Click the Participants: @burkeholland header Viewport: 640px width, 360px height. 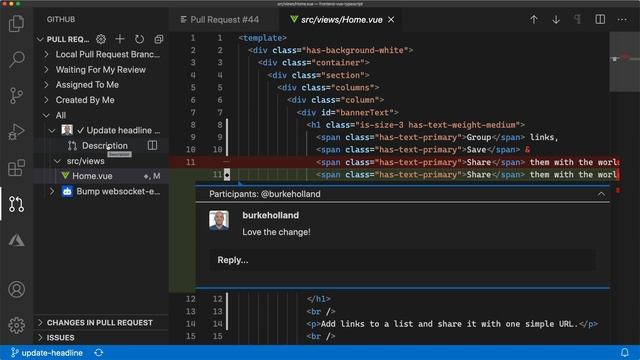pos(264,194)
